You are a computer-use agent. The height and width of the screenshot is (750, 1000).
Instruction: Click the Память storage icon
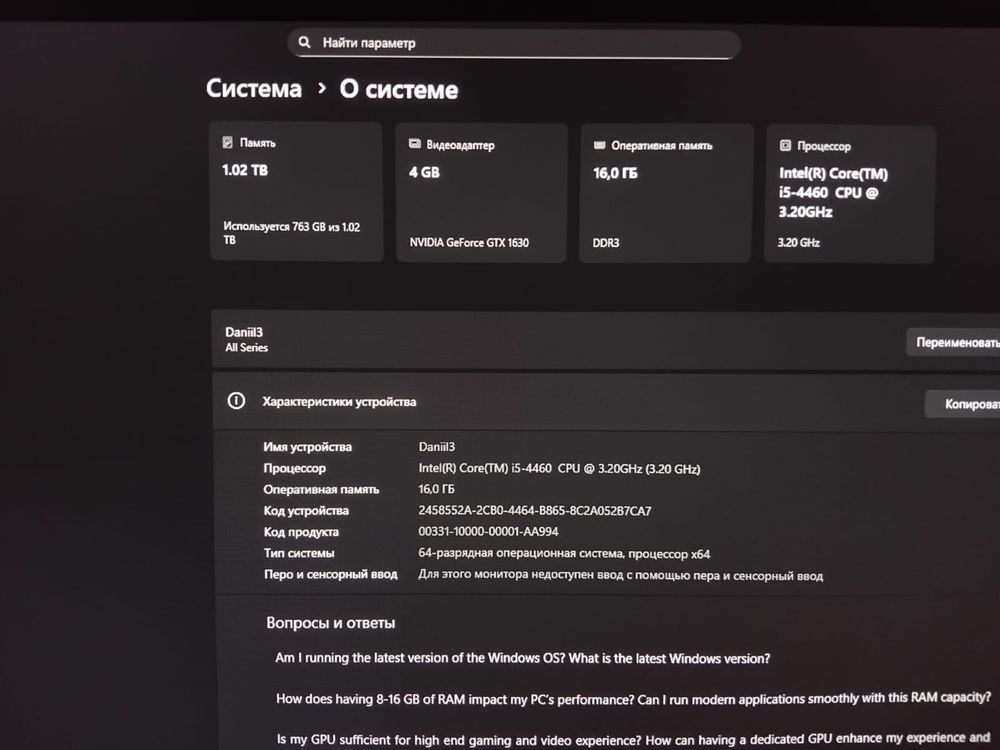[228, 142]
